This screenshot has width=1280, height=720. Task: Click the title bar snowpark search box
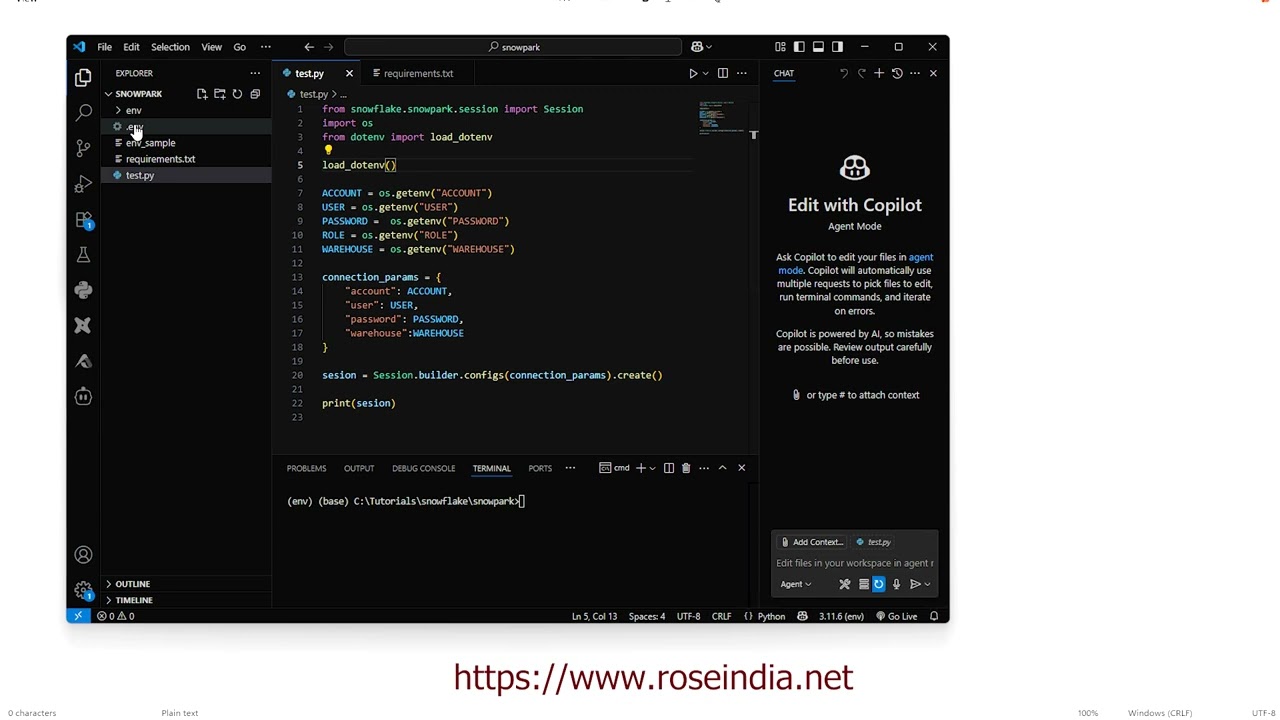coord(514,47)
